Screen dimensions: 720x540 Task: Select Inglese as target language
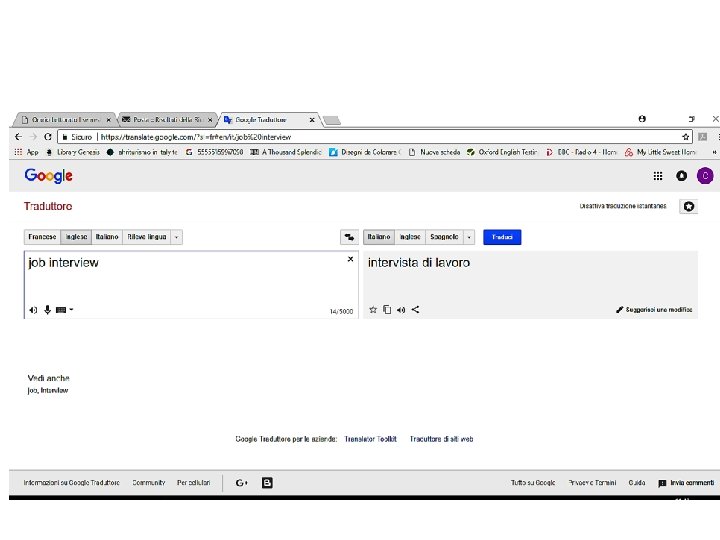click(410, 237)
